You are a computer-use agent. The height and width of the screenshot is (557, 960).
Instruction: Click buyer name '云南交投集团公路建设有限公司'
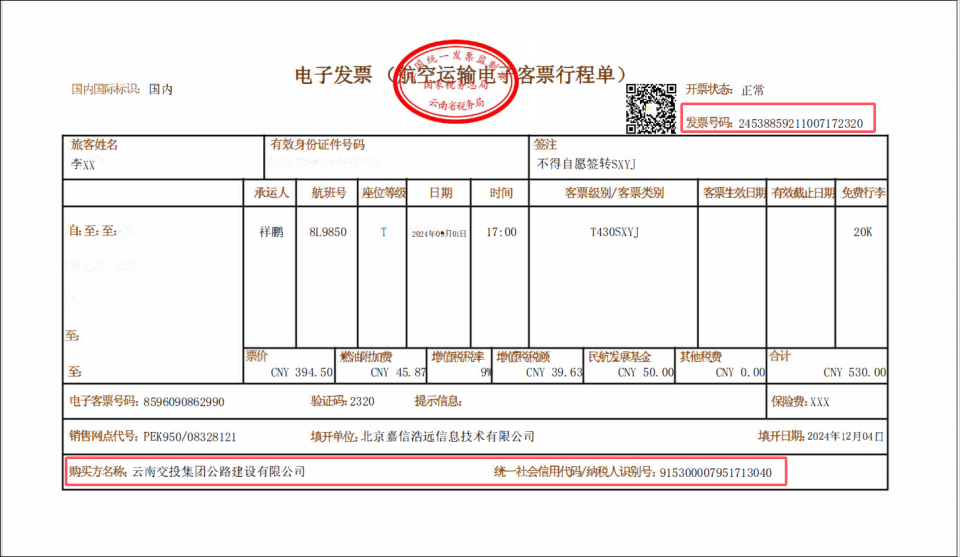click(219, 471)
